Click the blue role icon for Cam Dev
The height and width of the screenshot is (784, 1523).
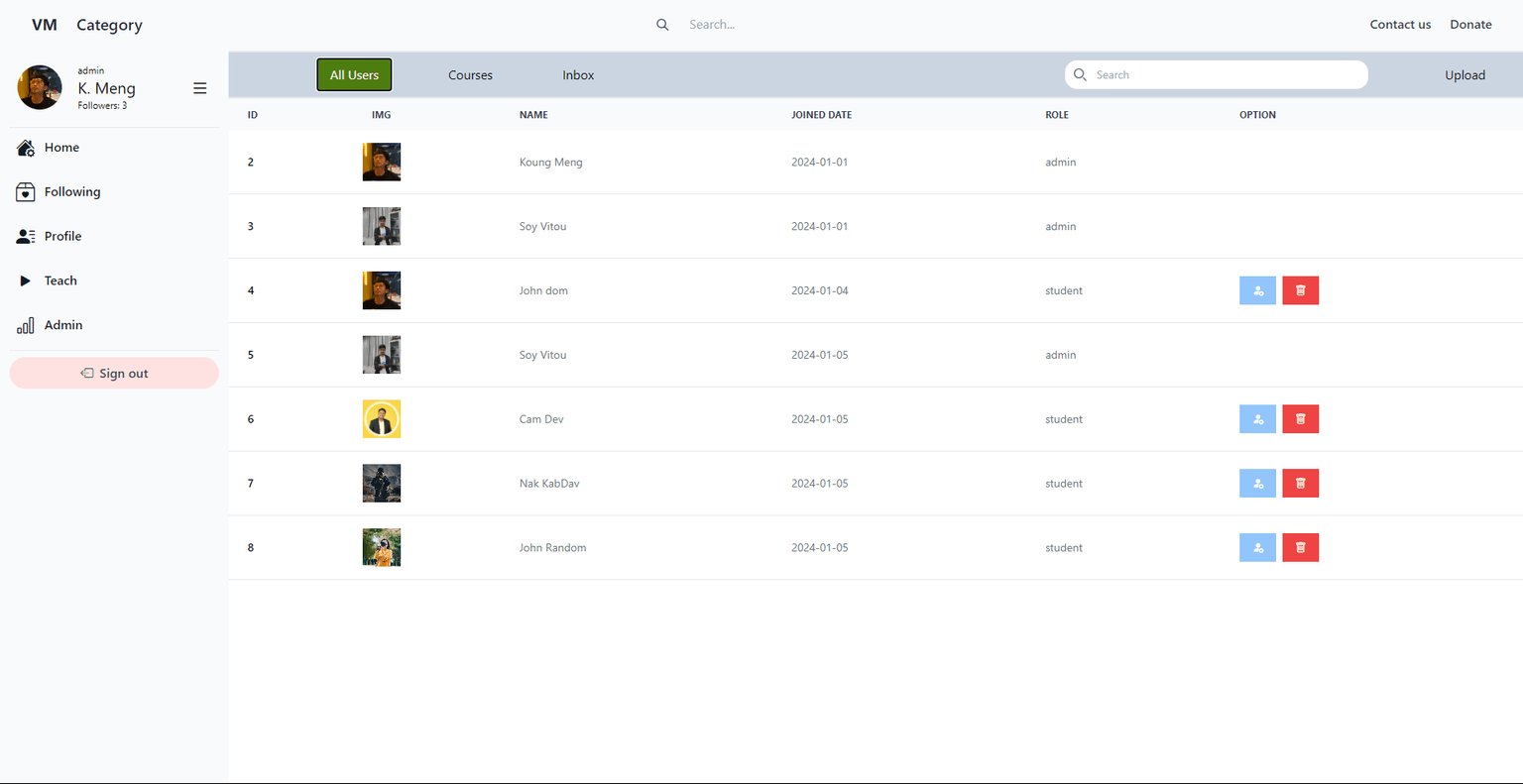[1257, 419]
